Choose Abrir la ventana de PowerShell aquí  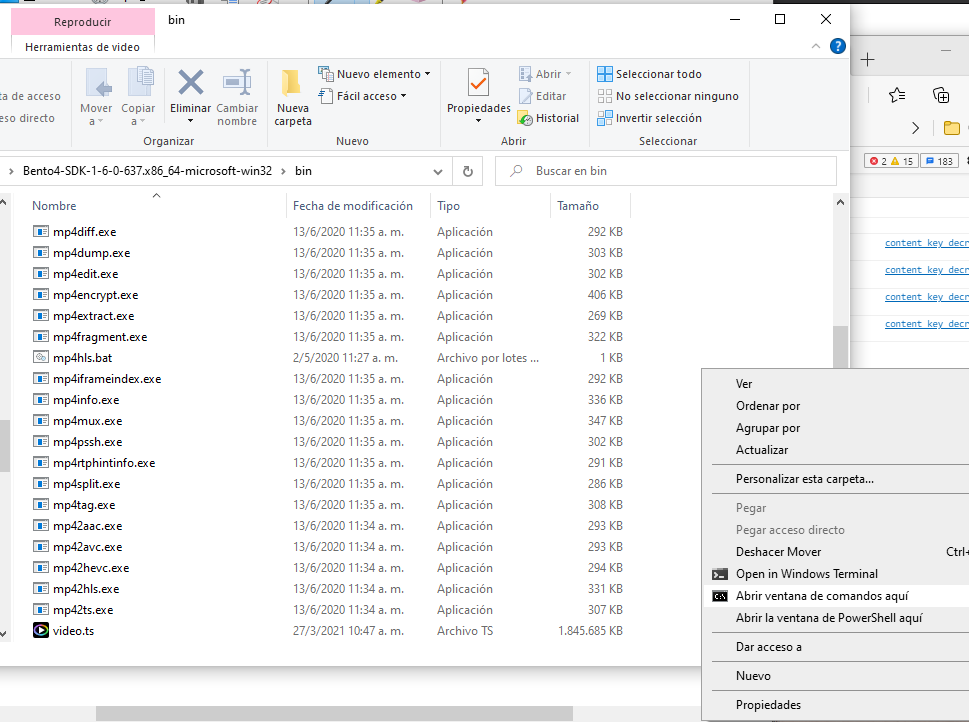[829, 618]
